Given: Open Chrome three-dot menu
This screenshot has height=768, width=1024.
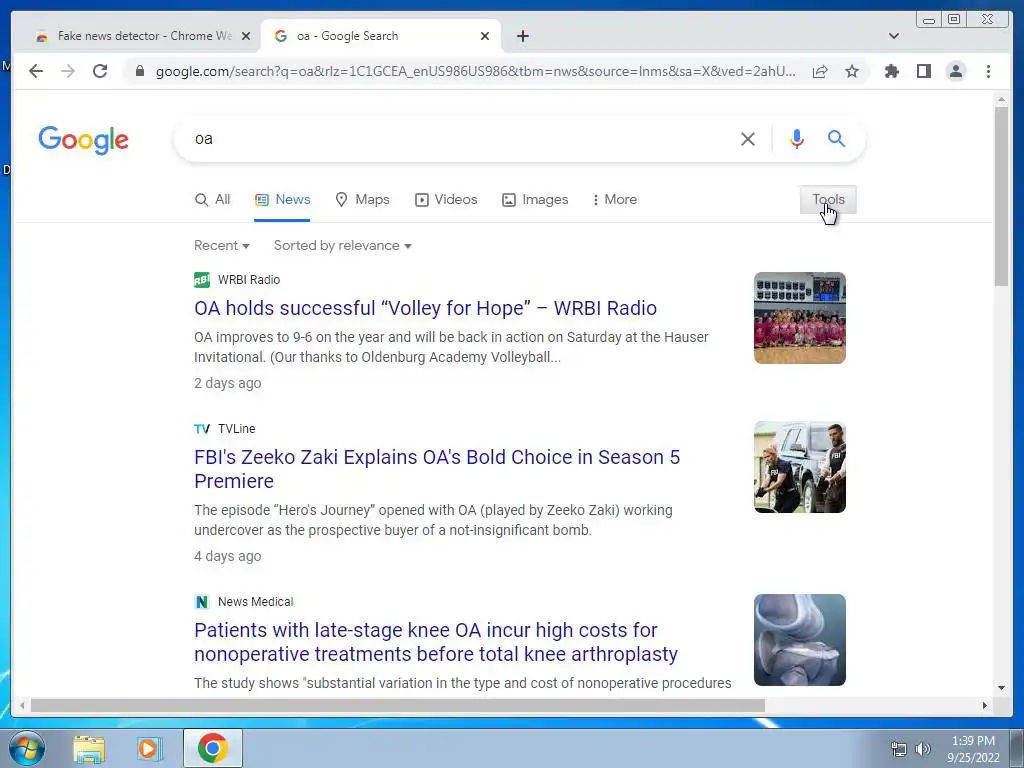Looking at the screenshot, I should pos(988,71).
